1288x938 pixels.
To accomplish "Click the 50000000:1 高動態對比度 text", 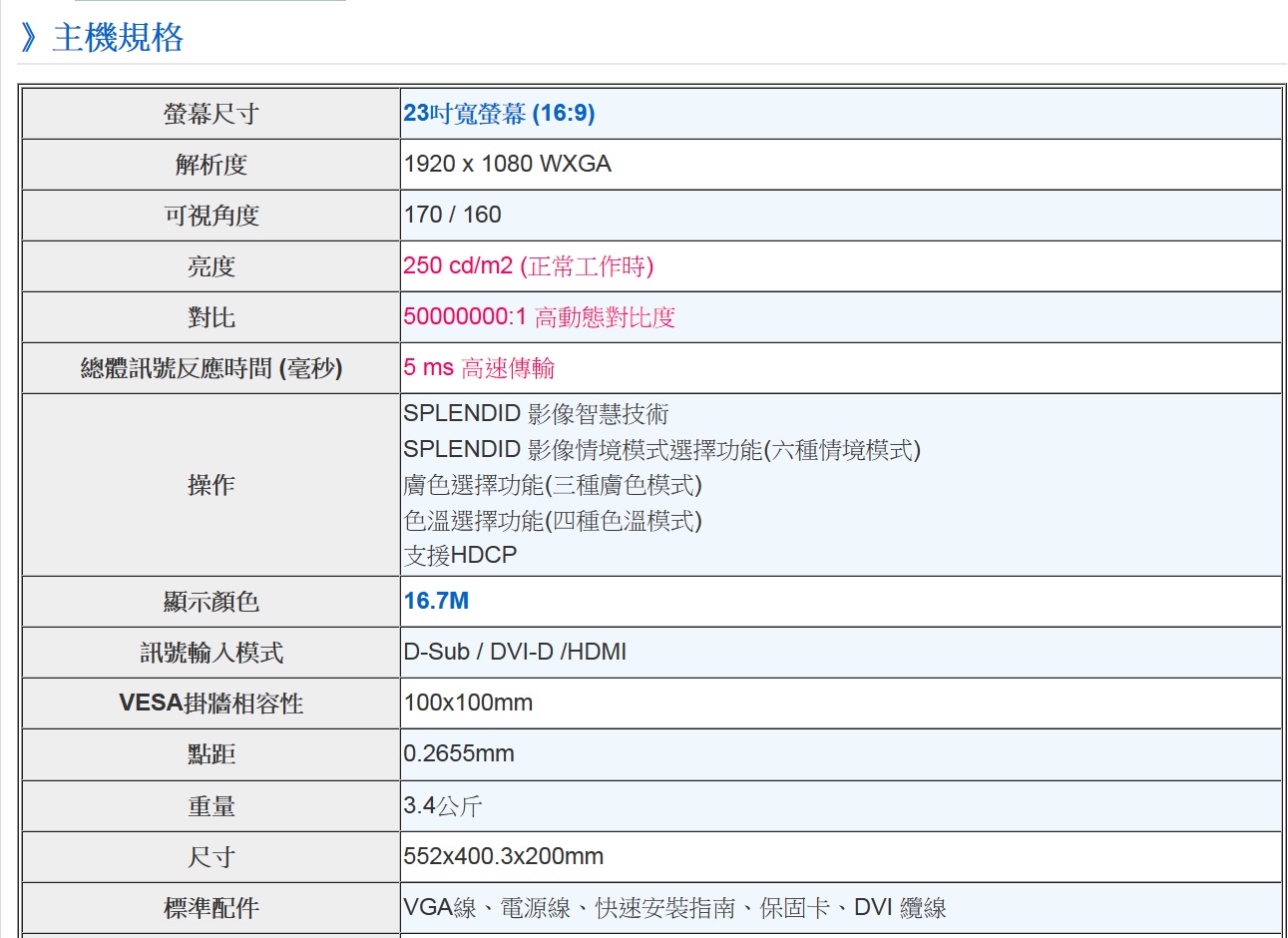I will (539, 317).
